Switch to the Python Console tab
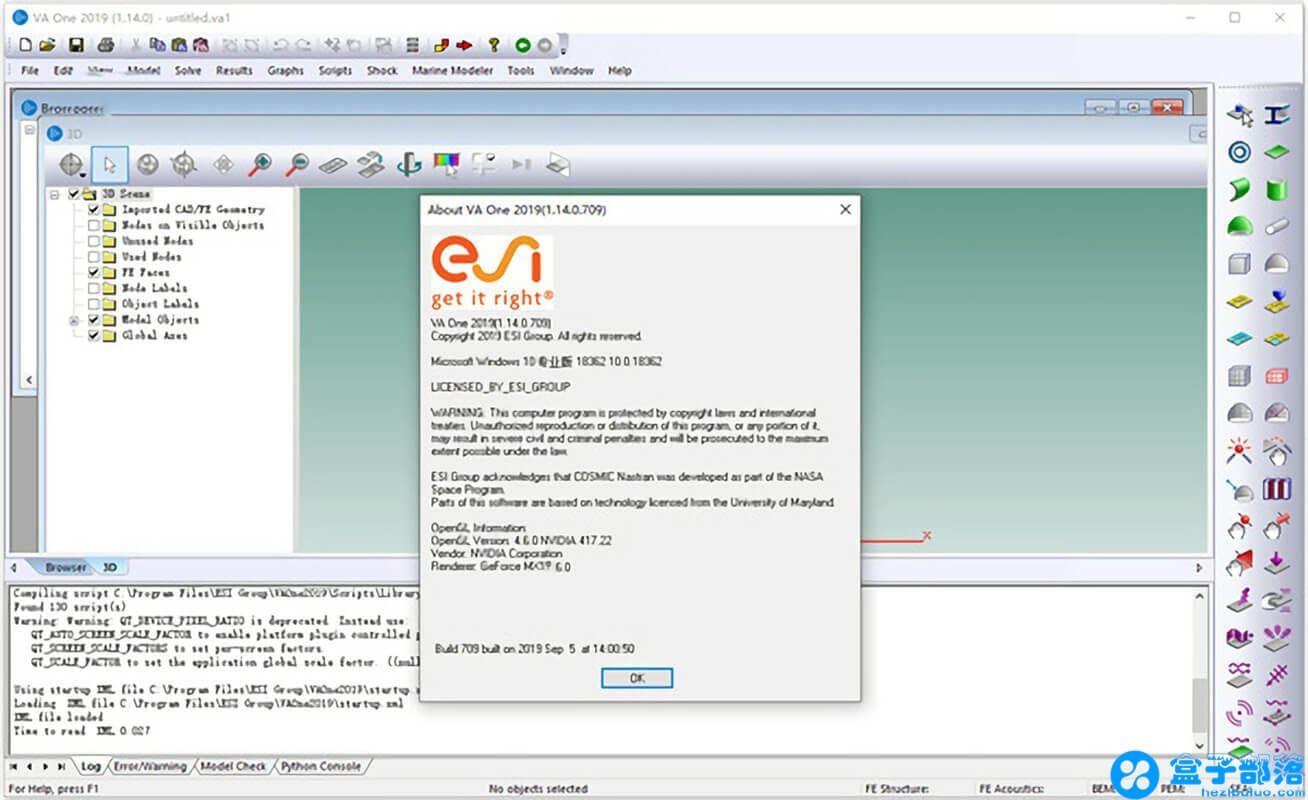The width and height of the screenshot is (1308, 800). point(320,767)
